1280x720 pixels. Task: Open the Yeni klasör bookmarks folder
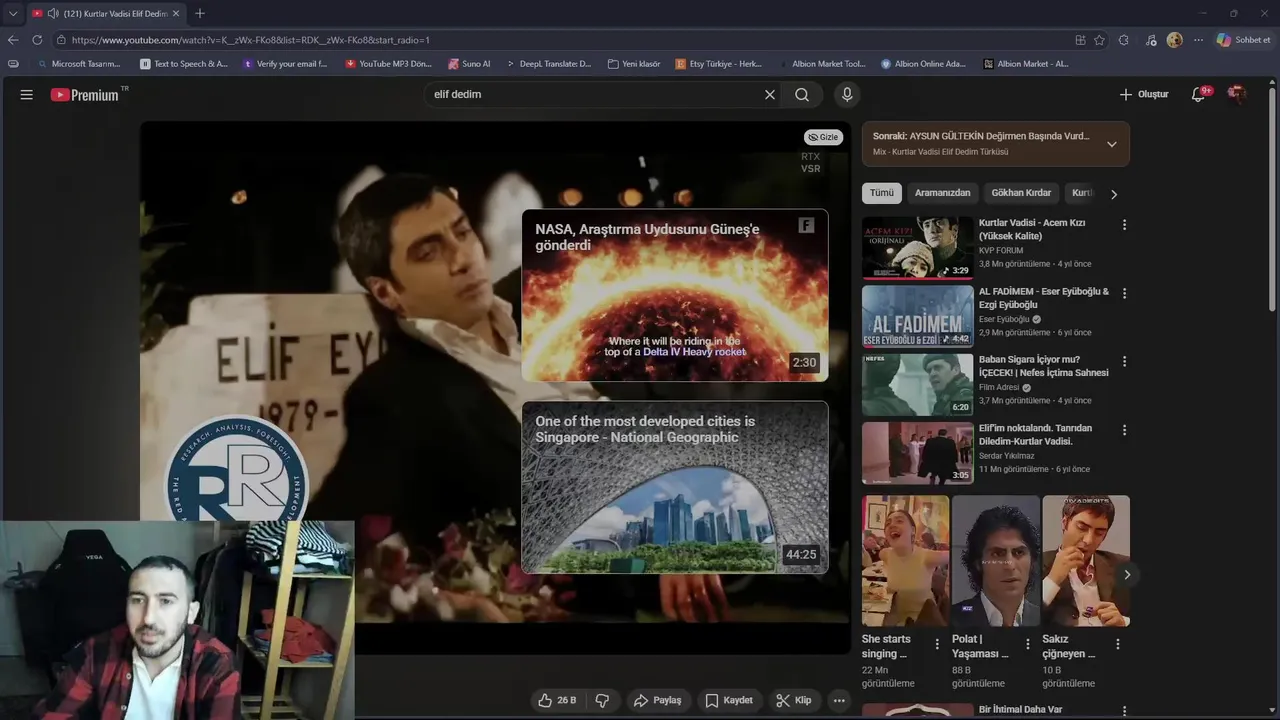[633, 64]
